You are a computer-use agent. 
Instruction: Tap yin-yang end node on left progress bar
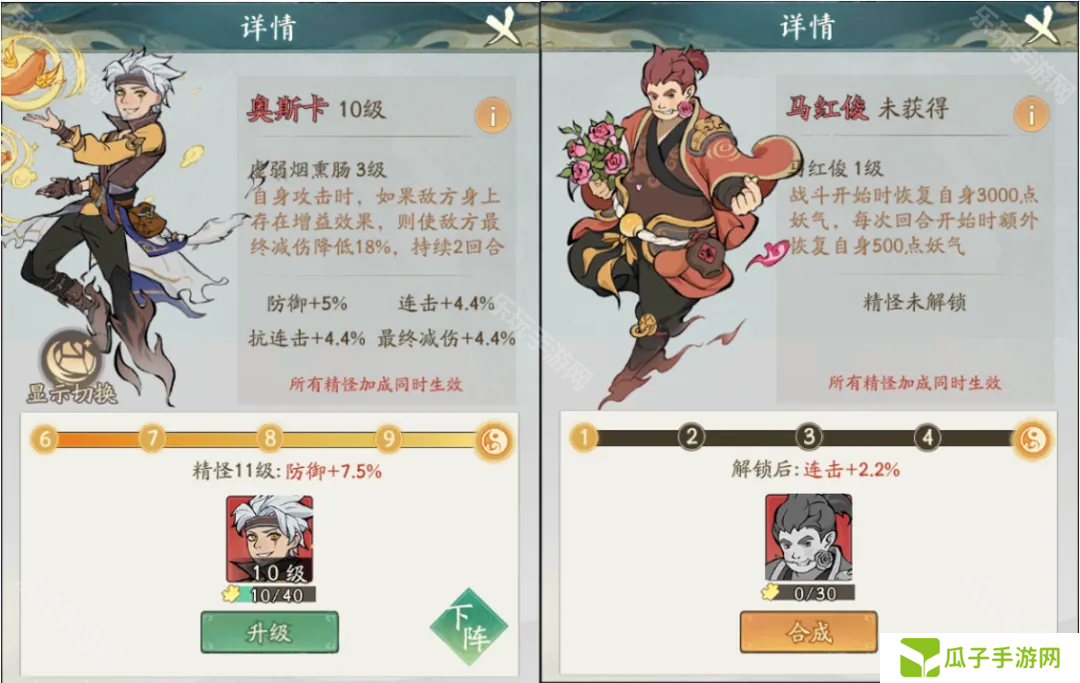click(x=494, y=441)
